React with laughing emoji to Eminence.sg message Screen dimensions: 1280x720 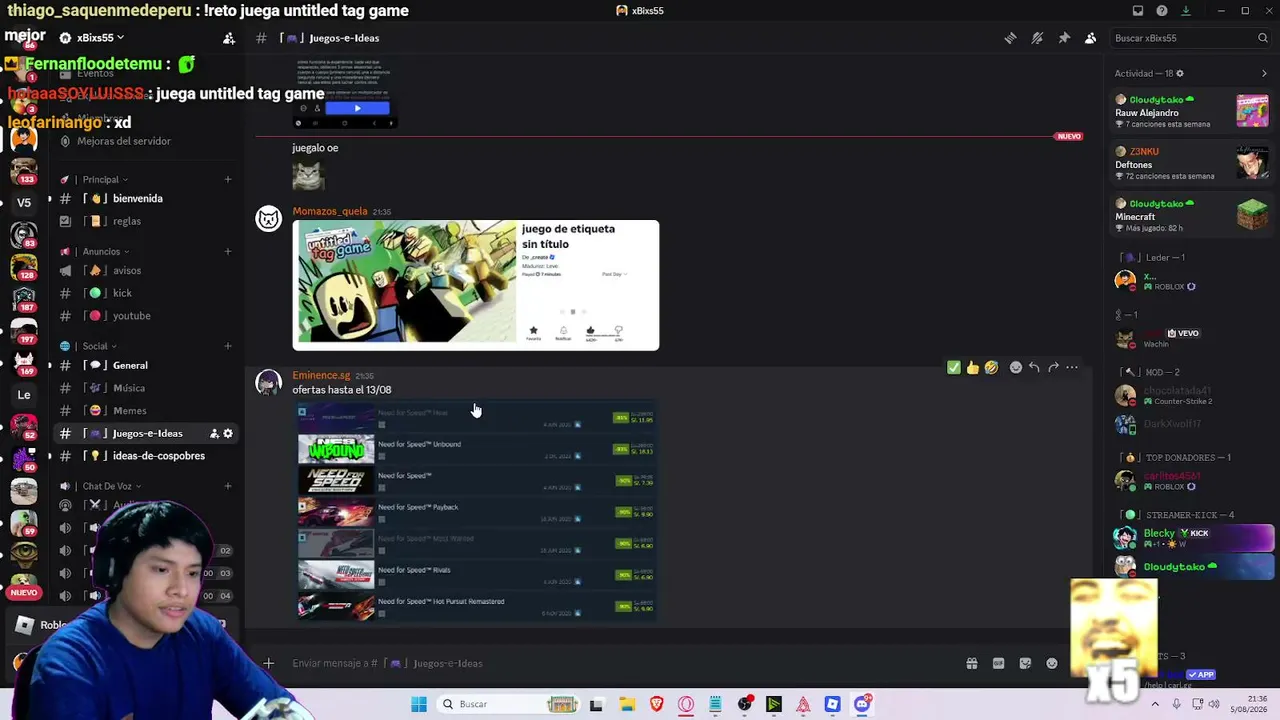[991, 368]
